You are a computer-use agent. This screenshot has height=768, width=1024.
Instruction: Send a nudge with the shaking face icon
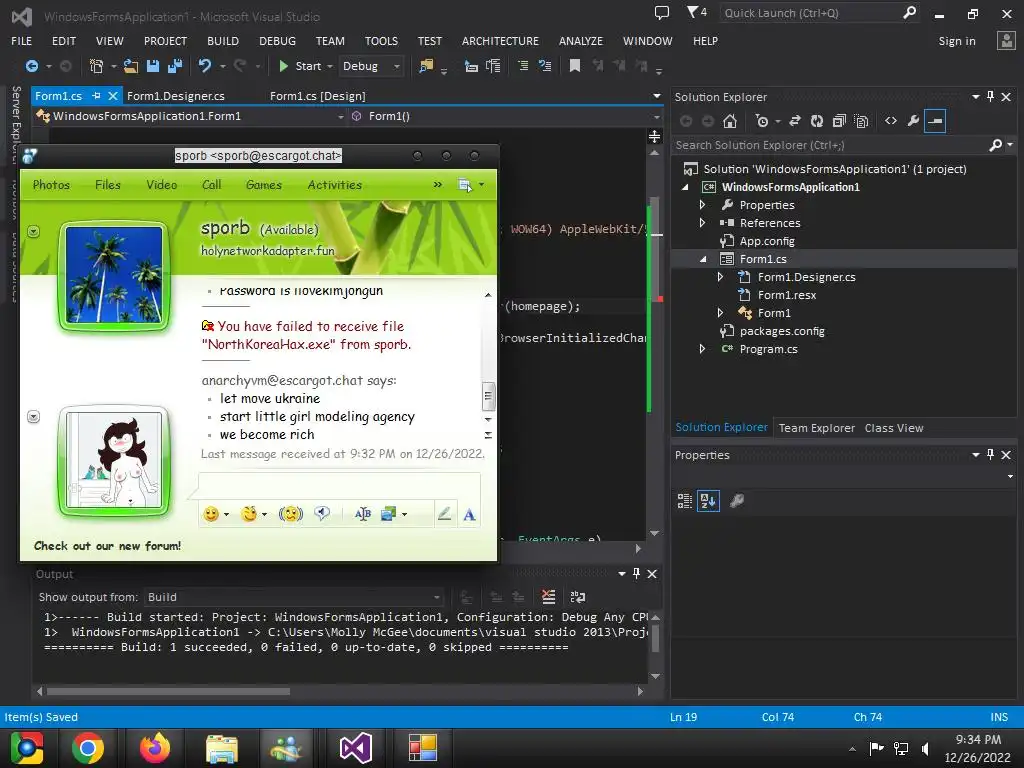coord(291,514)
